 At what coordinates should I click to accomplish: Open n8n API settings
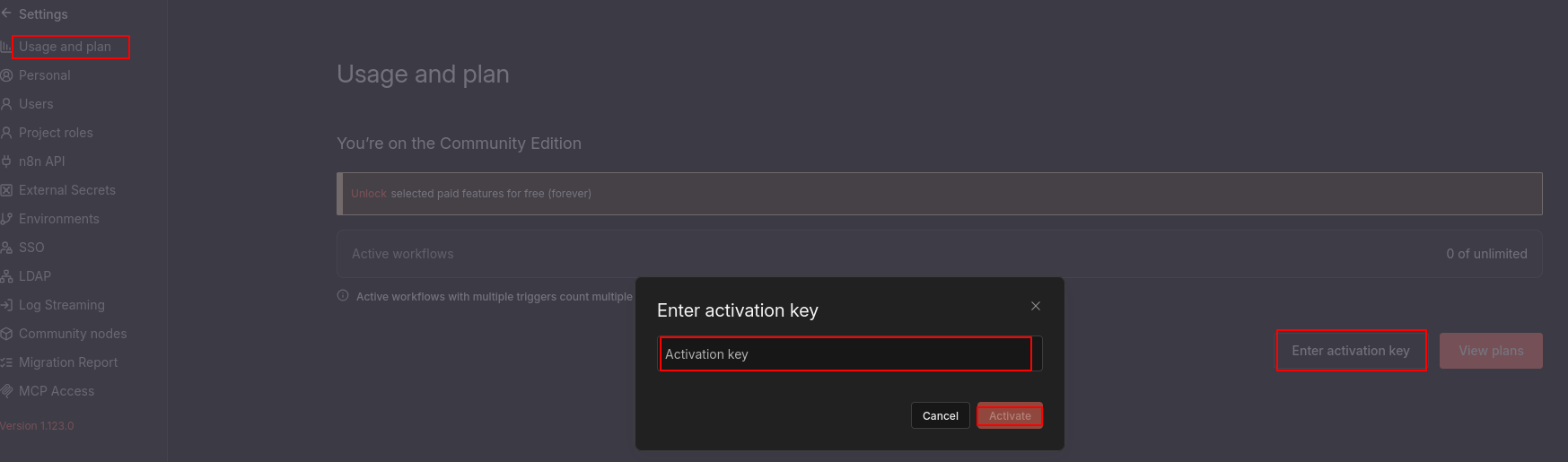(x=41, y=161)
